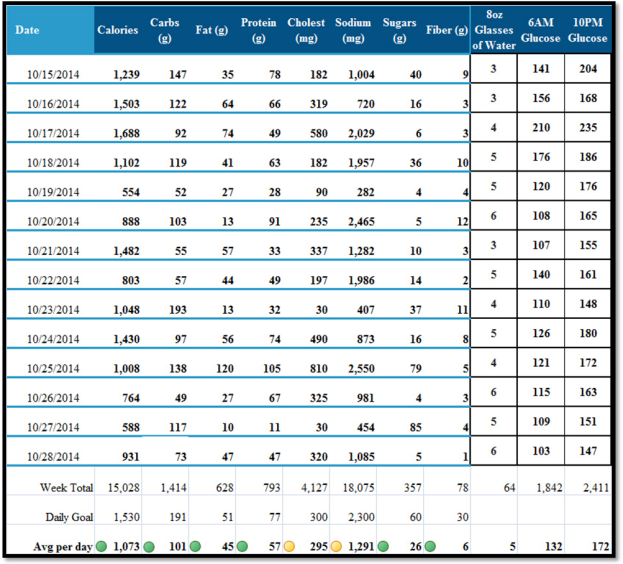623x564 pixels.
Task: Select the 10PM Glucose column header
Action: pos(587,30)
